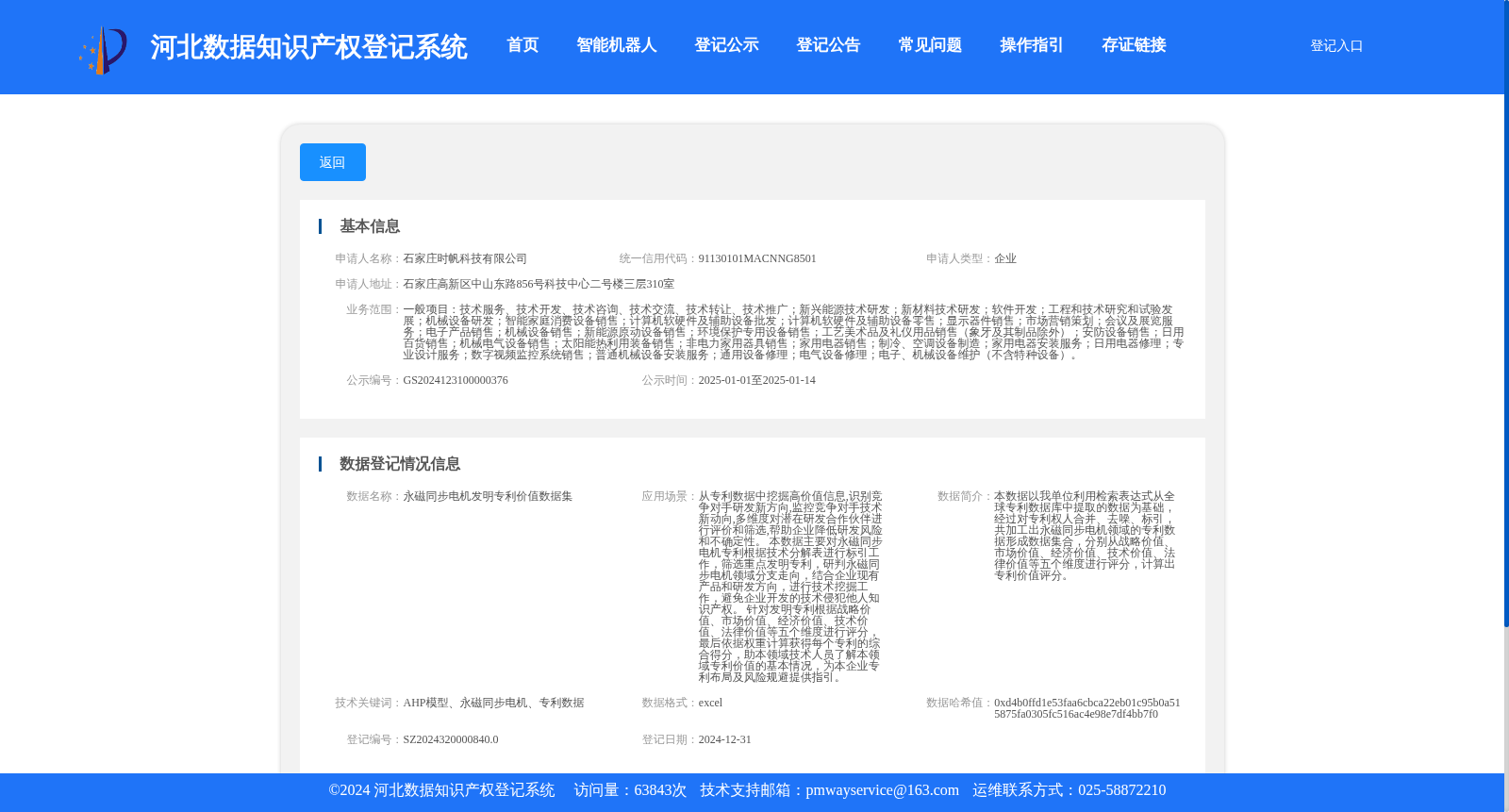Screen dimensions: 1509x812
Task: Select data format value excel
Action: coord(710,703)
